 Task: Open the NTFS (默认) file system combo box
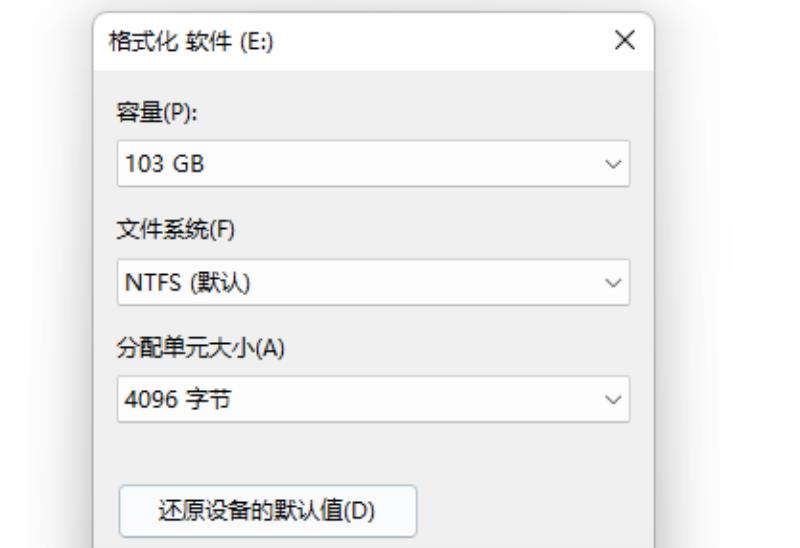tap(373, 282)
